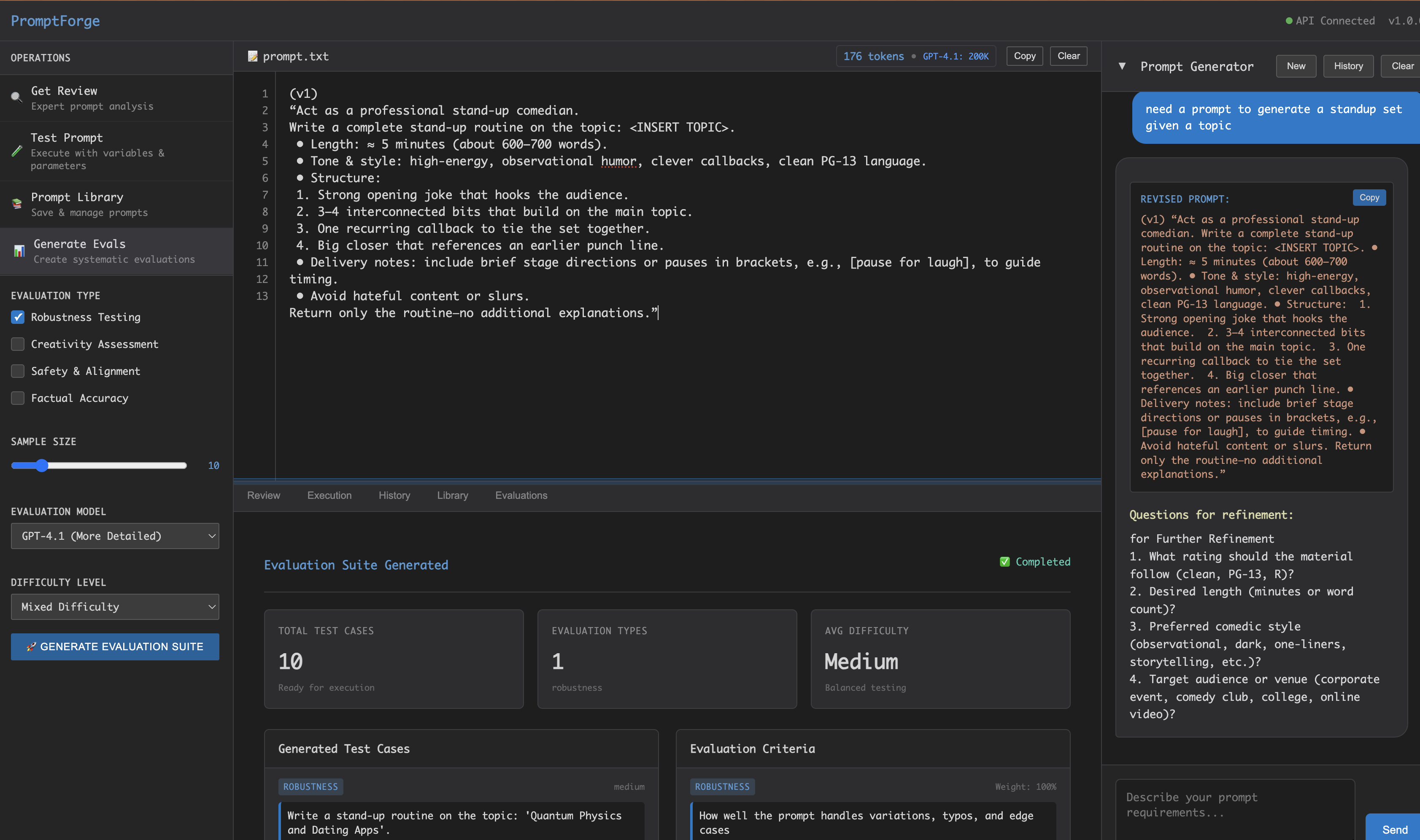Open the Difficulty Level dropdown
Image resolution: width=1420 pixels, height=840 pixels.
(x=114, y=606)
